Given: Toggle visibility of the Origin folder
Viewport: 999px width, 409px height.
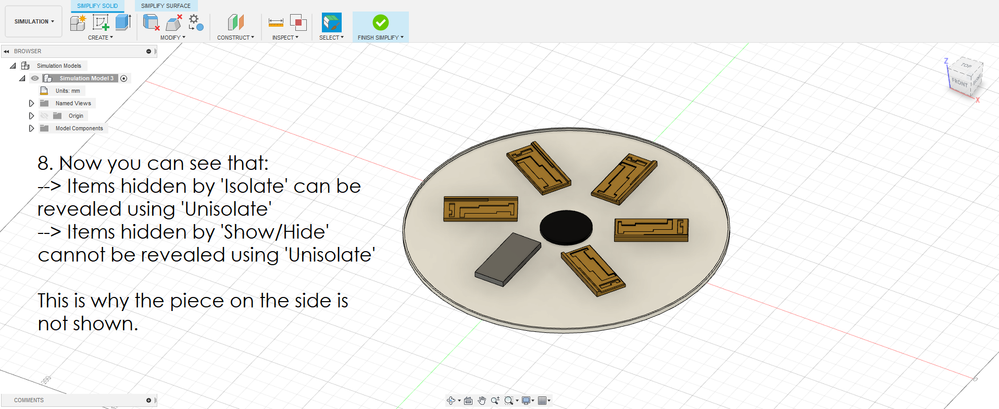Looking at the screenshot, I should click(x=44, y=116).
